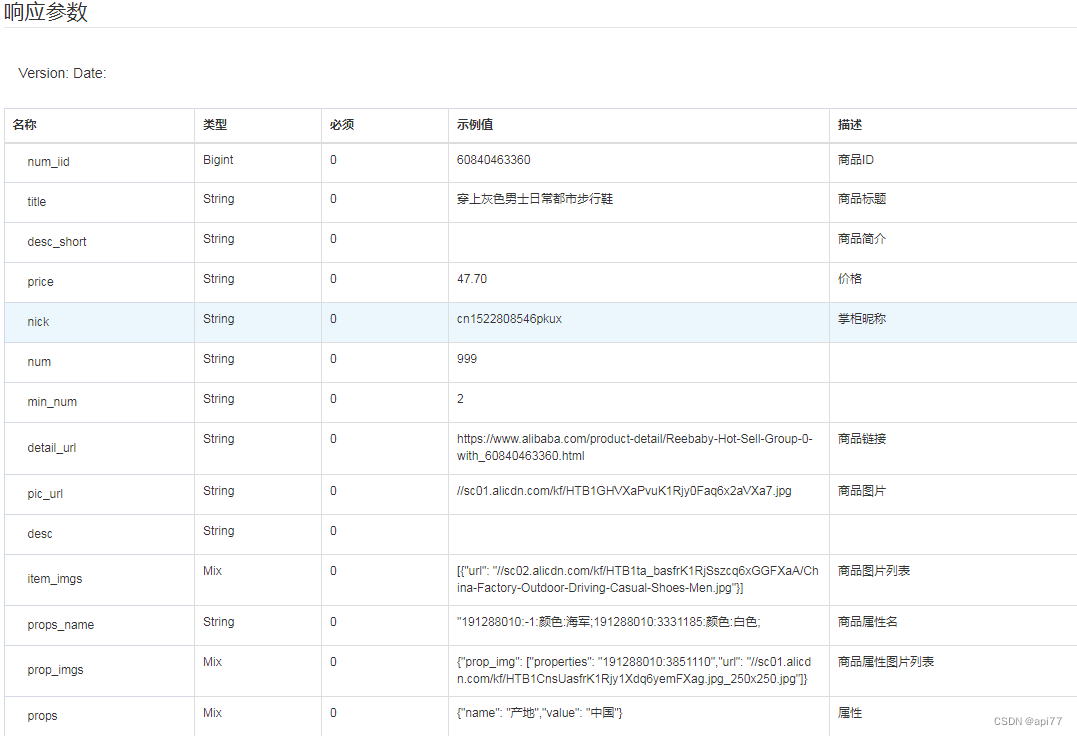This screenshot has width=1077, height=736.
Task: Click the 商品ID description
Action: point(855,160)
